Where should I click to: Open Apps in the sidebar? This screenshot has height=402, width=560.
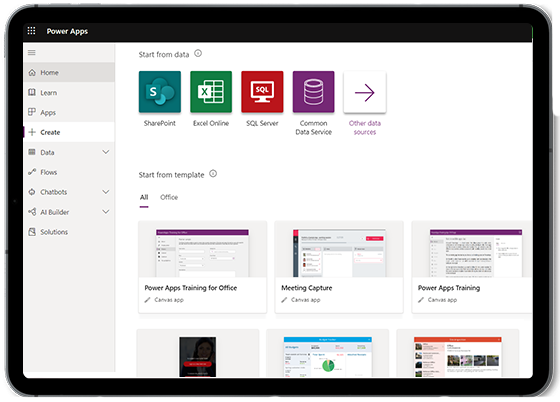69,112
